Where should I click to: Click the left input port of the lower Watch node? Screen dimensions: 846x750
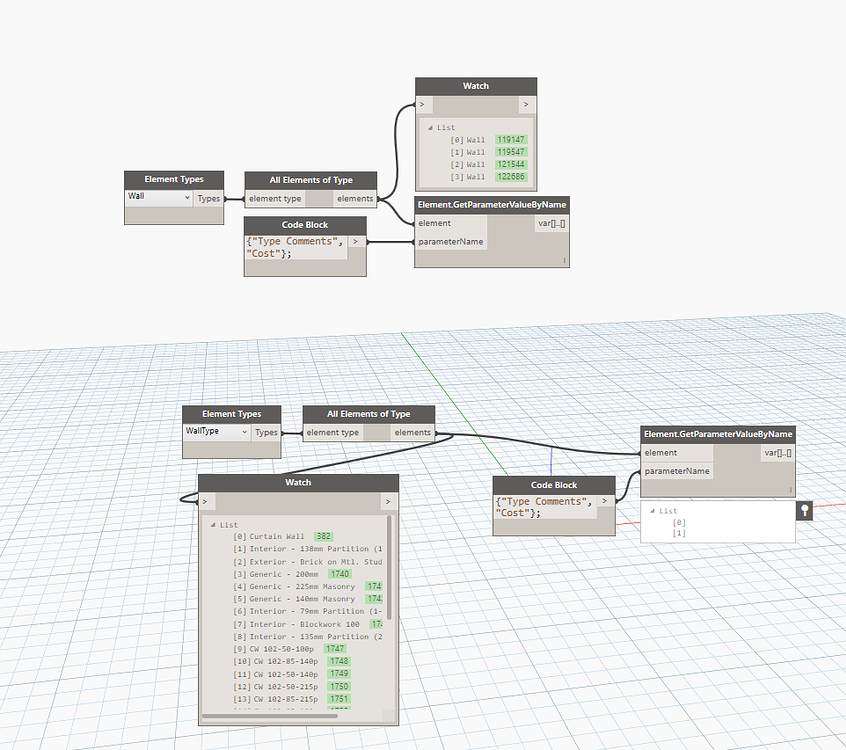pyautogui.click(x=205, y=501)
